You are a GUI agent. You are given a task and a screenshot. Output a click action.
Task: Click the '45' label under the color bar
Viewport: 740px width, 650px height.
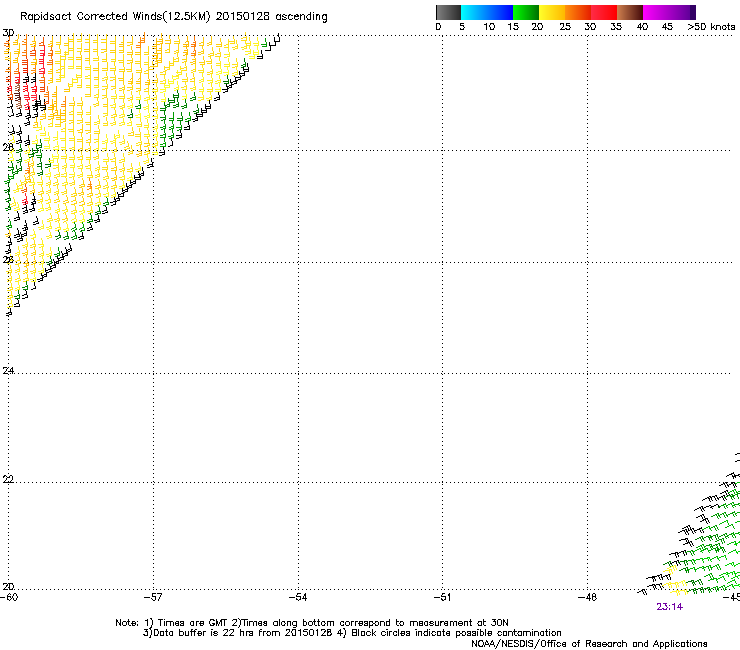coord(667,27)
